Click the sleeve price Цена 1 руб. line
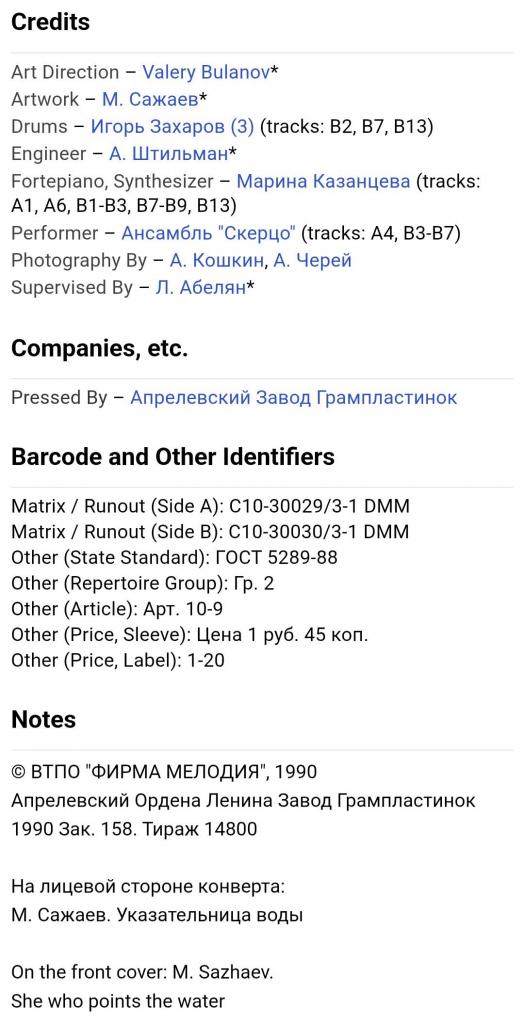 point(189,635)
